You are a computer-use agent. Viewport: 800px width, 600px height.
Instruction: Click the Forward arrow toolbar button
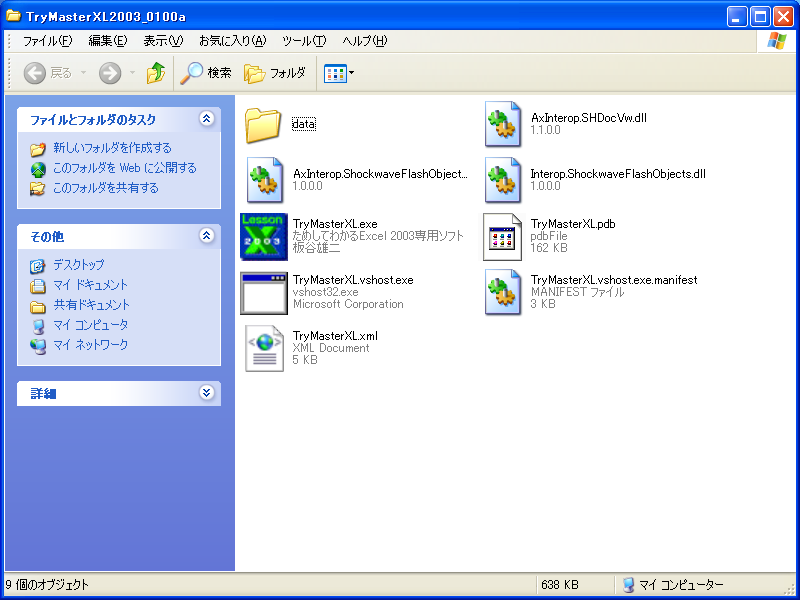click(110, 73)
